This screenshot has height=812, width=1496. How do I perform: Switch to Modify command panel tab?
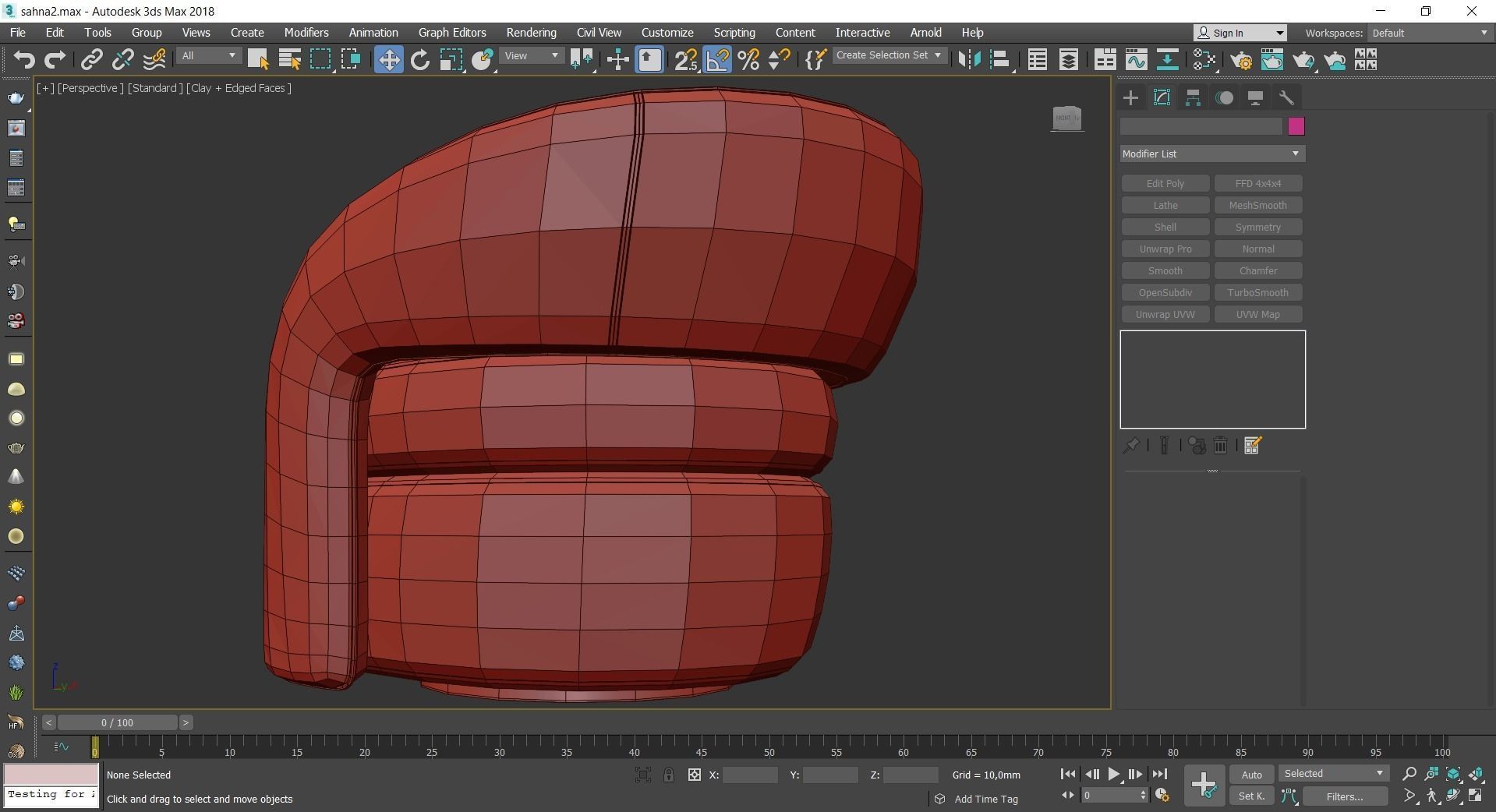[x=1162, y=98]
